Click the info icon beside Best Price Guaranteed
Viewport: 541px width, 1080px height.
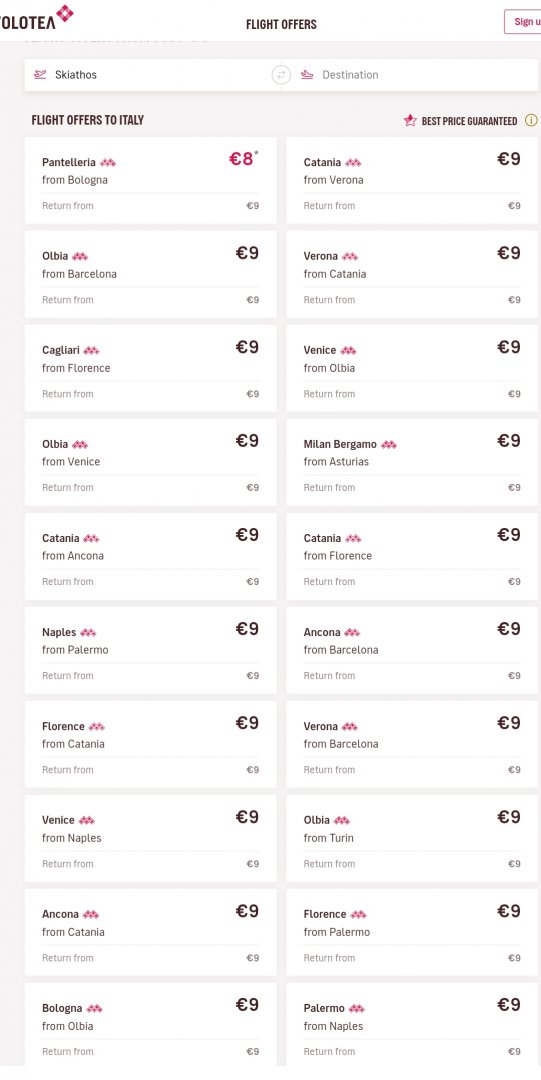[531, 121]
